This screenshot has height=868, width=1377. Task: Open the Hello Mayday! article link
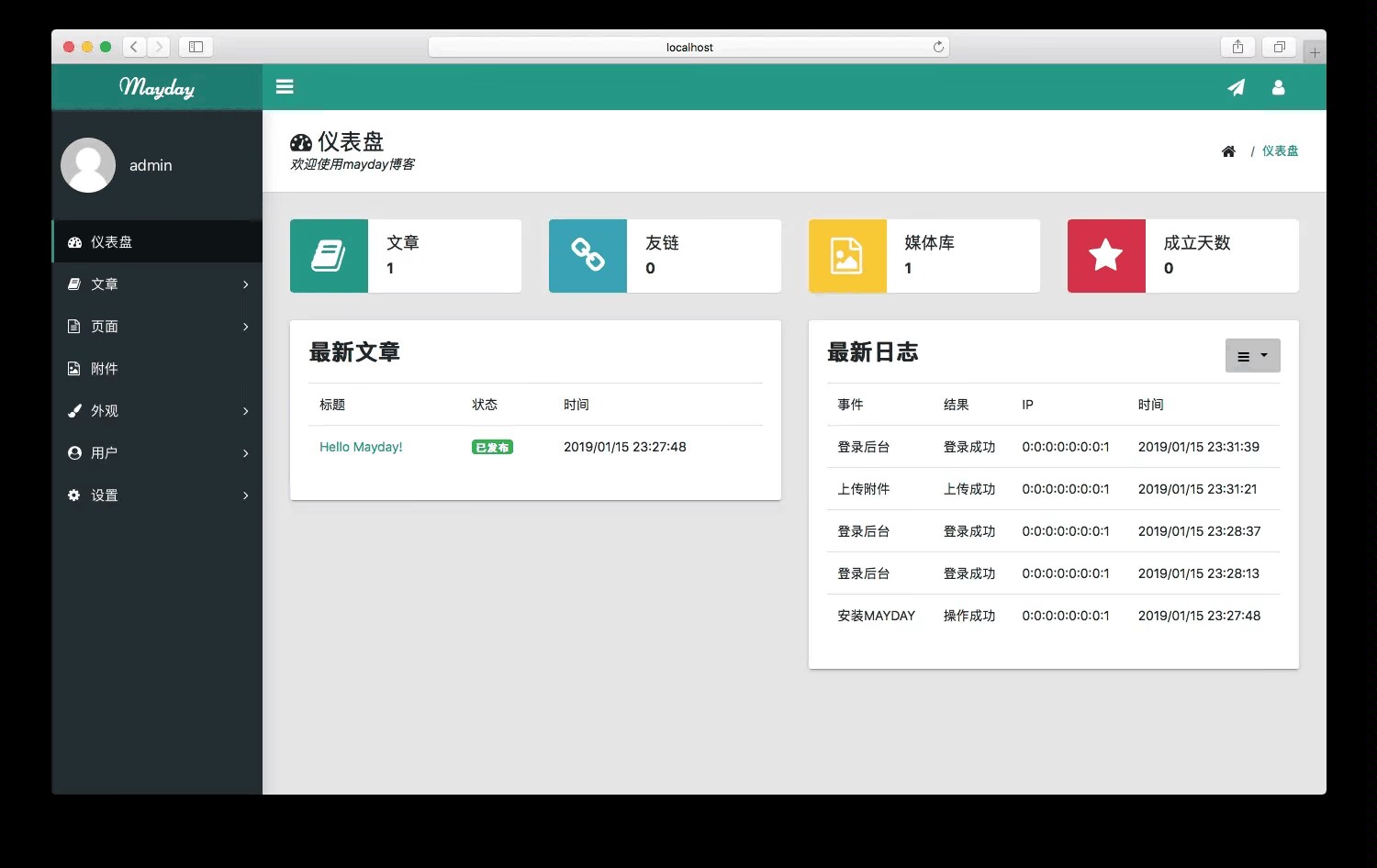tap(361, 447)
